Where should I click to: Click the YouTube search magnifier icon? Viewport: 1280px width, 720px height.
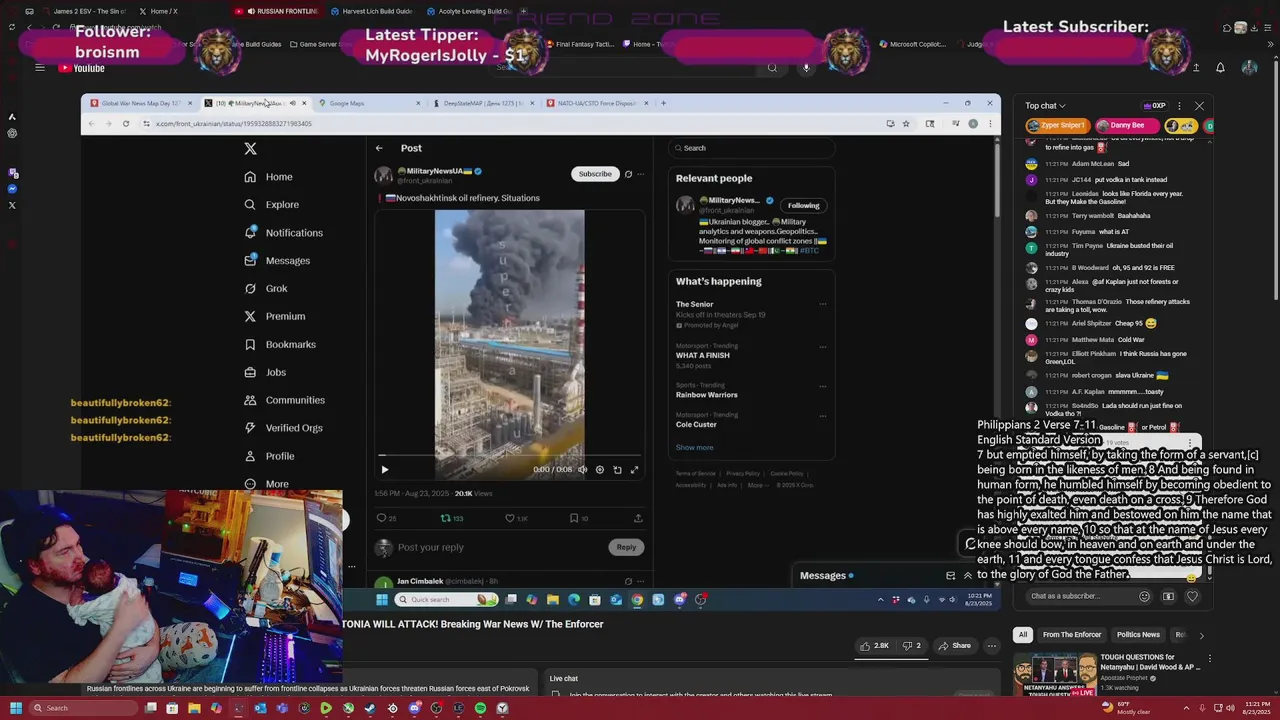(772, 68)
